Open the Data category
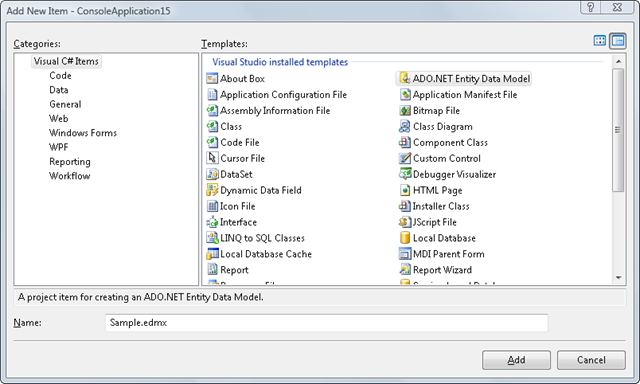The image size is (640, 384). pyautogui.click(x=59, y=90)
